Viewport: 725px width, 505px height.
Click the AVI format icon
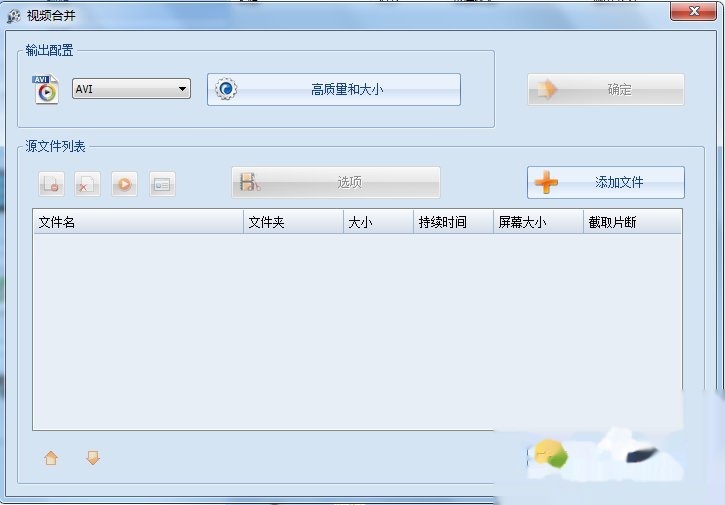(x=46, y=89)
